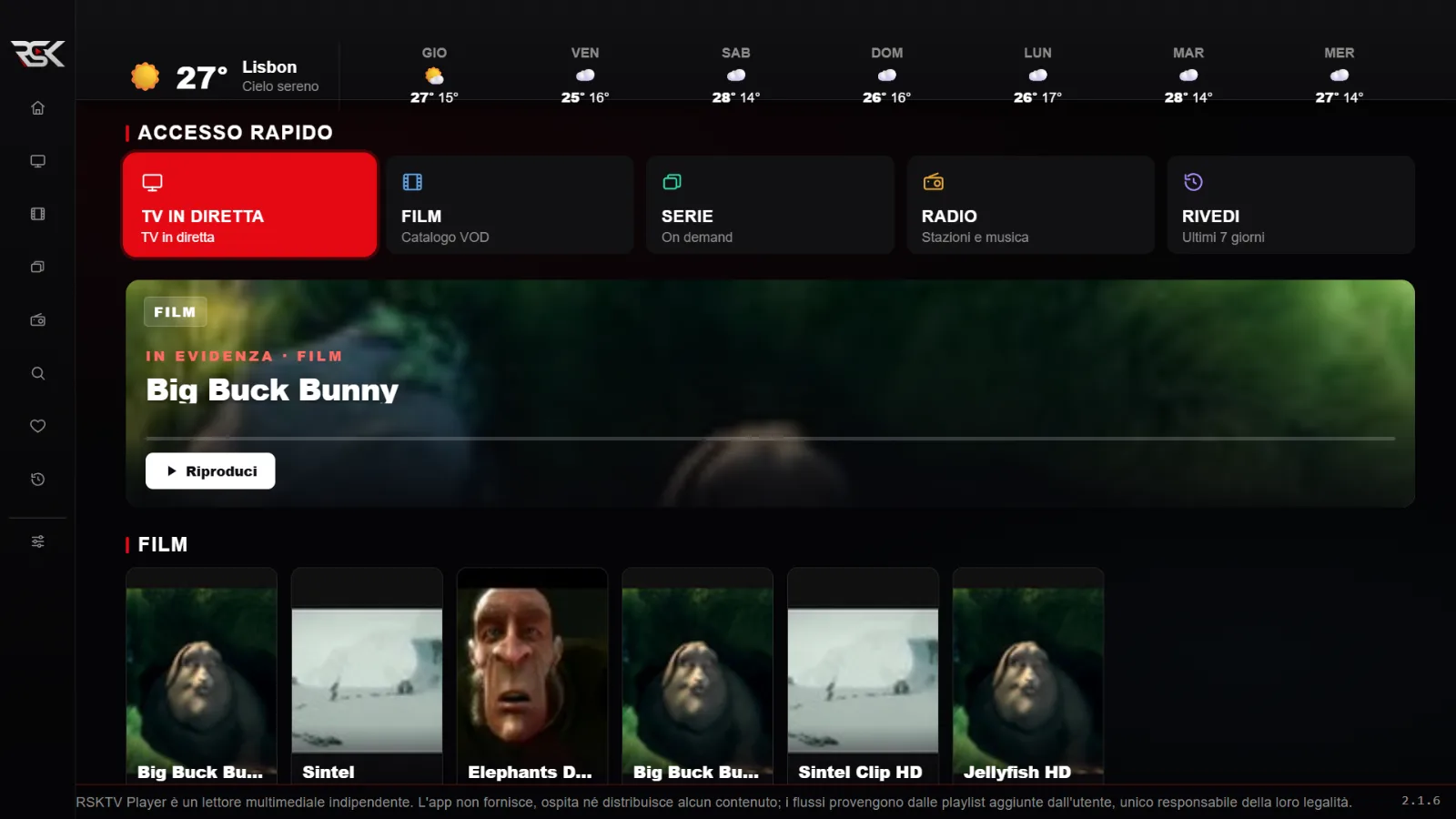Open the RADIO Stazioni e musica tile

[x=1030, y=205]
